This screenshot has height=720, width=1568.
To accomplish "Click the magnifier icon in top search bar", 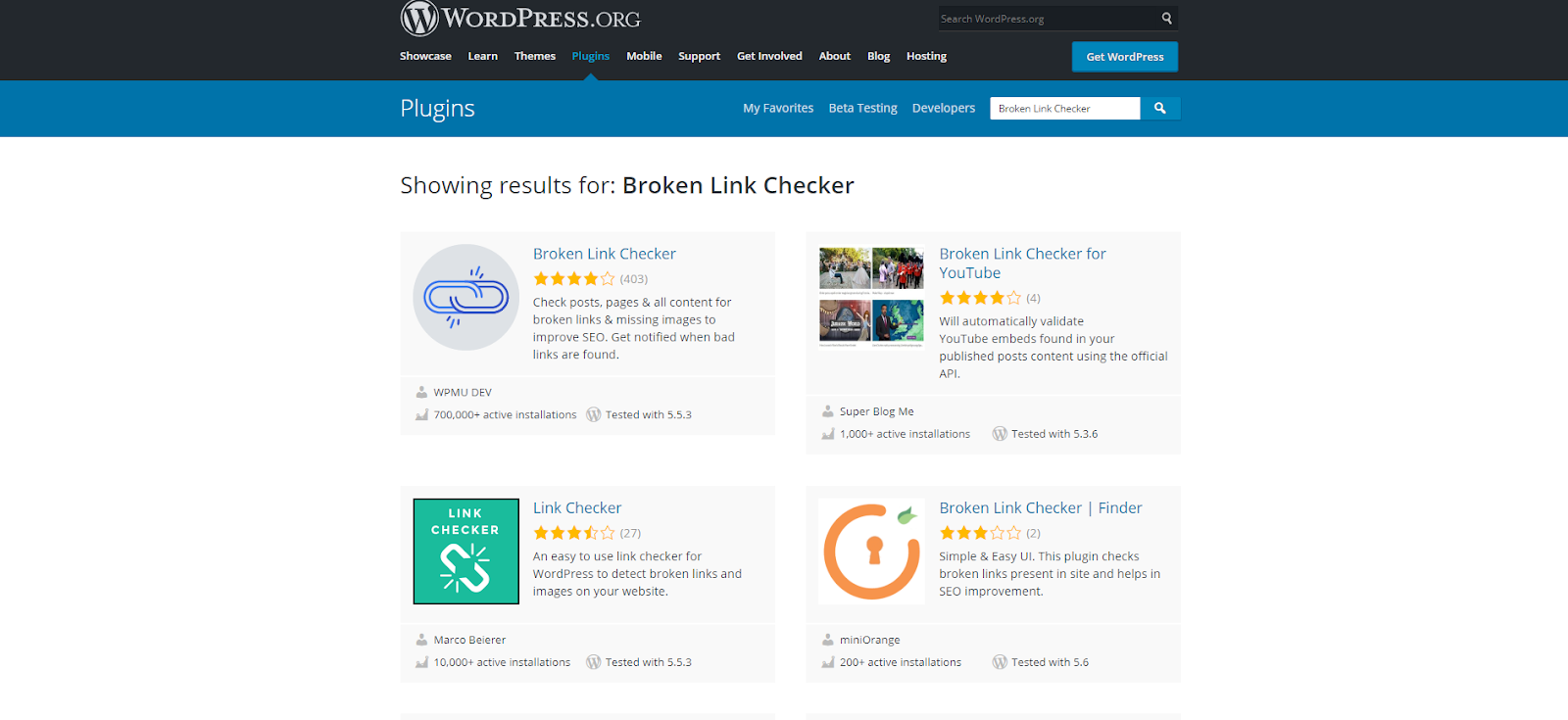I will [x=1166, y=19].
